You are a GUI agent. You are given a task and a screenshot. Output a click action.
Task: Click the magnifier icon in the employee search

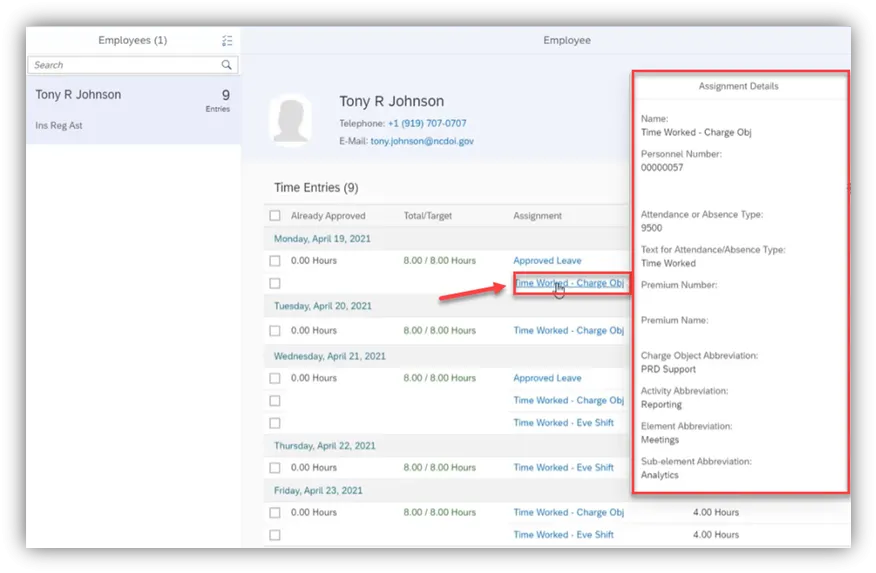227,65
